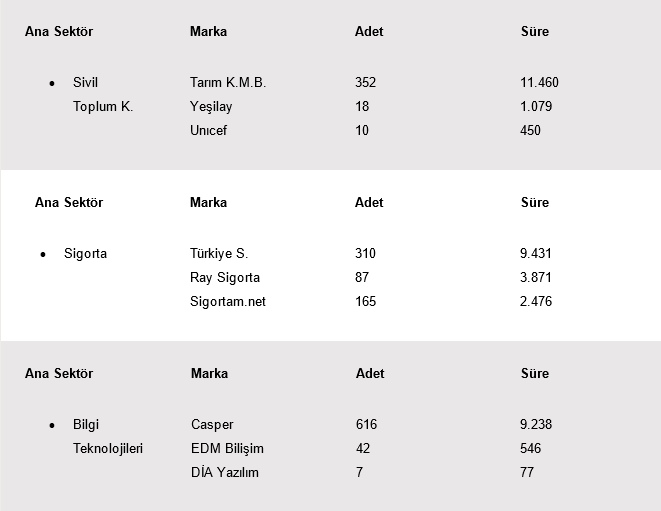Click the 9.431 duration value
The image size is (661, 511).
(x=536, y=254)
